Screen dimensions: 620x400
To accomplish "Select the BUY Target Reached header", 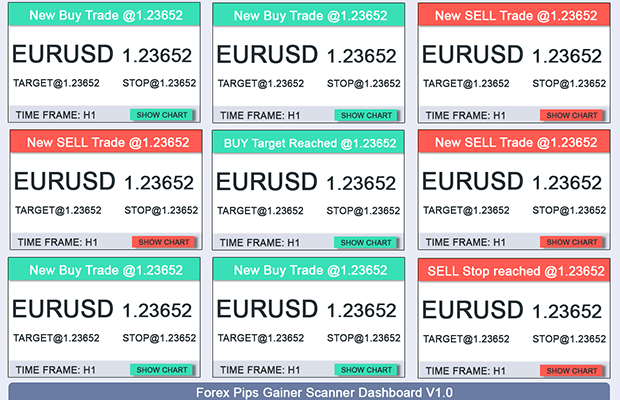I will tap(308, 143).
